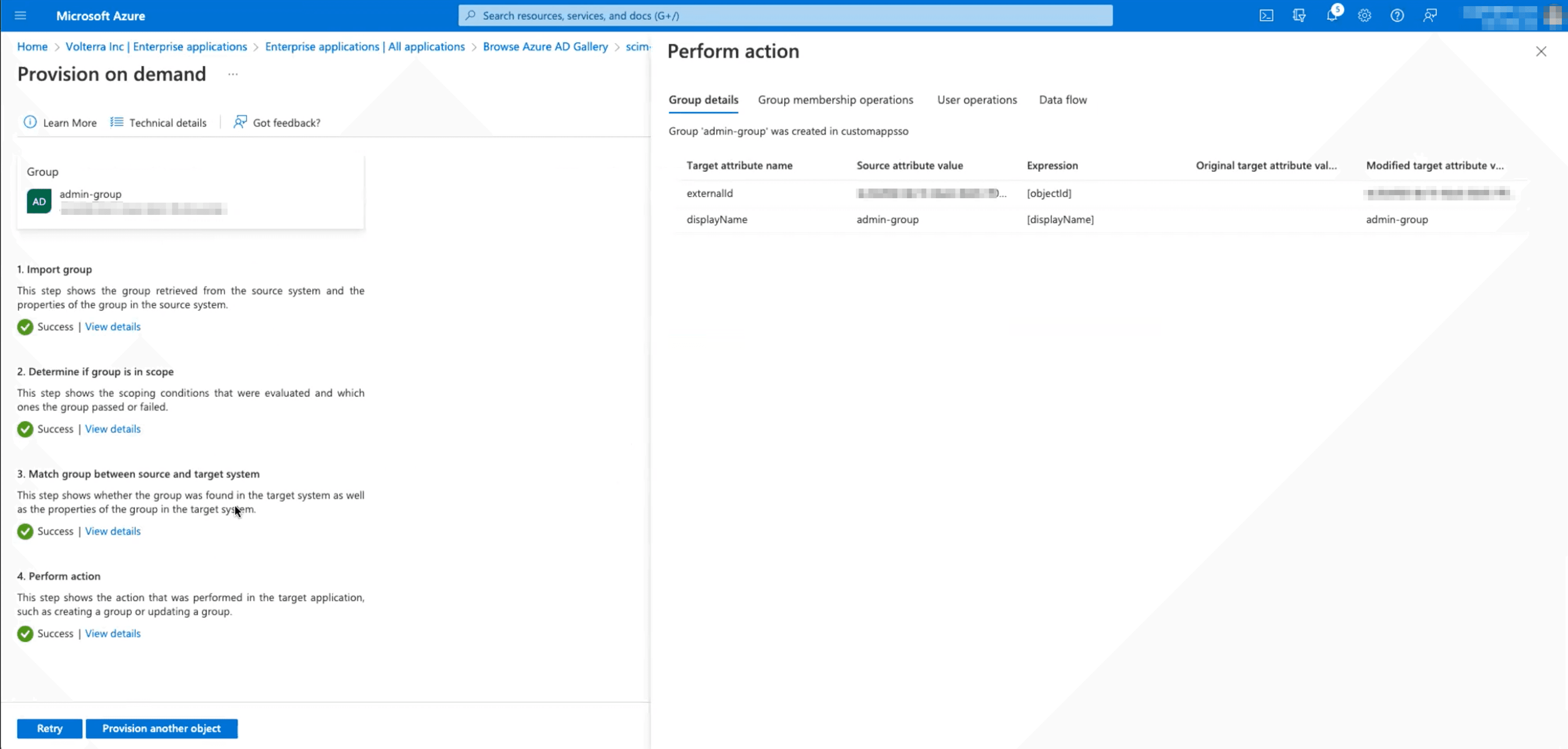Image resolution: width=1568 pixels, height=749 pixels.
Task: Open Technical details
Action: pos(158,122)
